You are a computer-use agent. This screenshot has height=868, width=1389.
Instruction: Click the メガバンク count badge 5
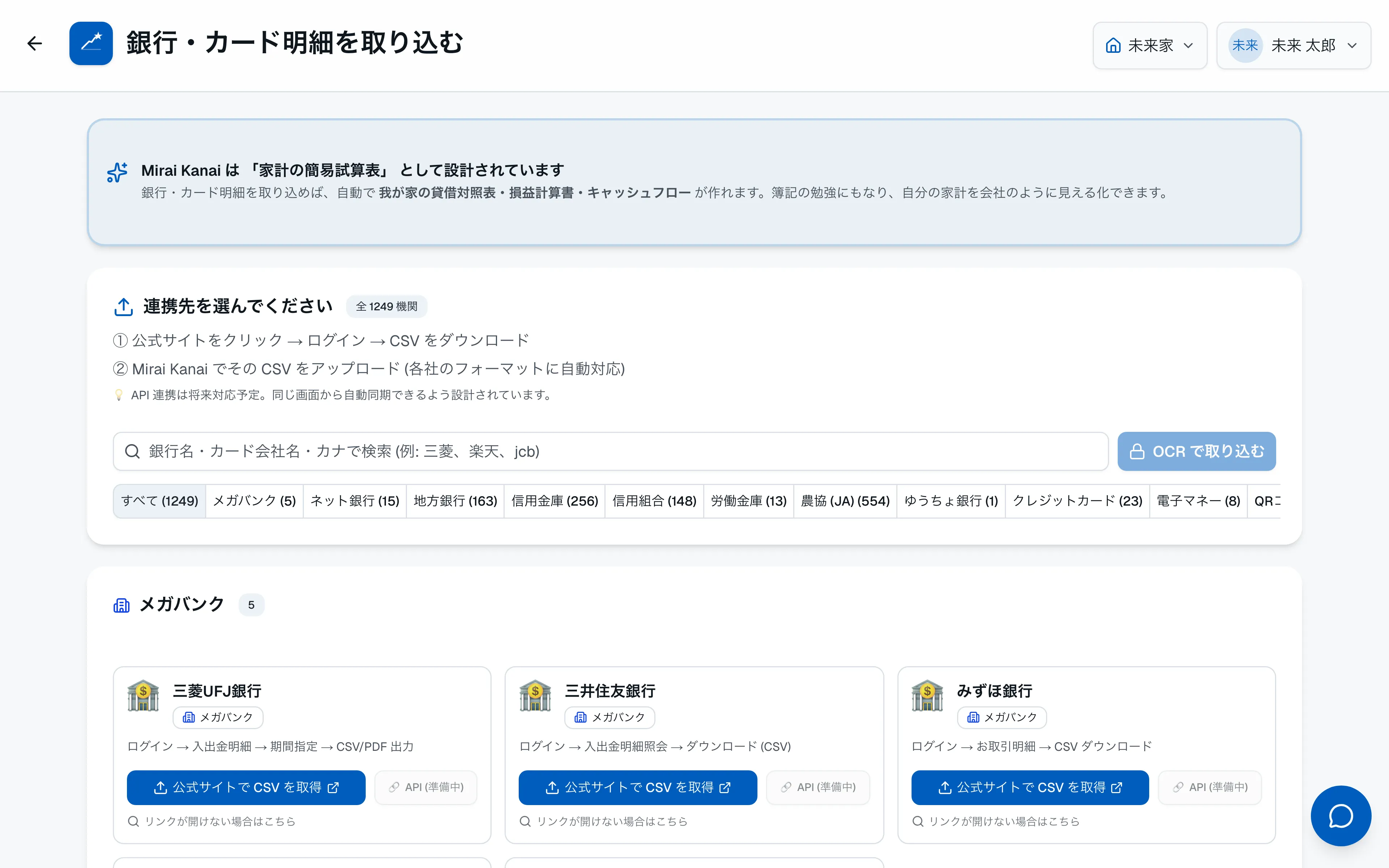coord(251,605)
